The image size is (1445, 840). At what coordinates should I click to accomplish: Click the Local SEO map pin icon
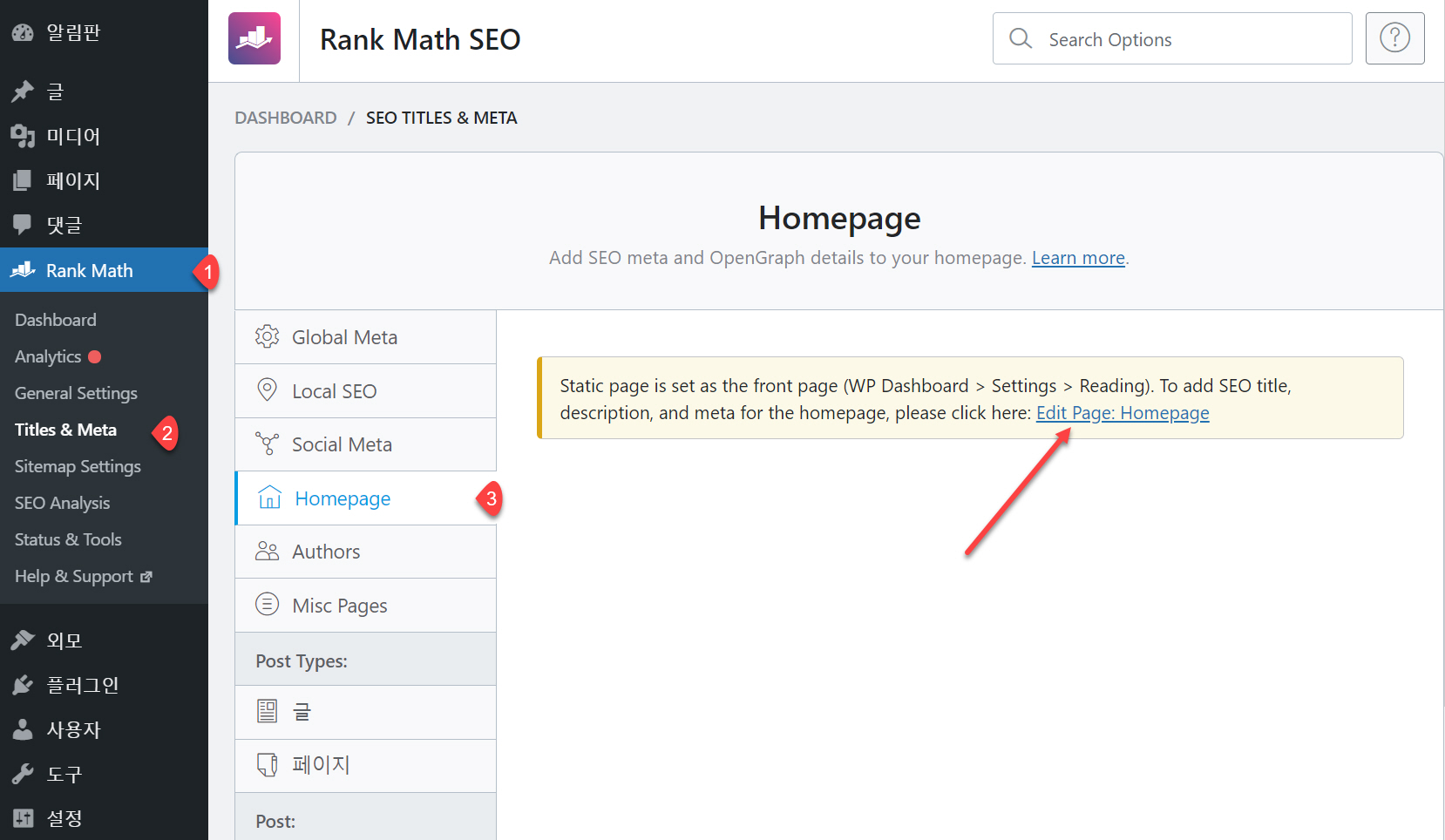click(x=268, y=390)
